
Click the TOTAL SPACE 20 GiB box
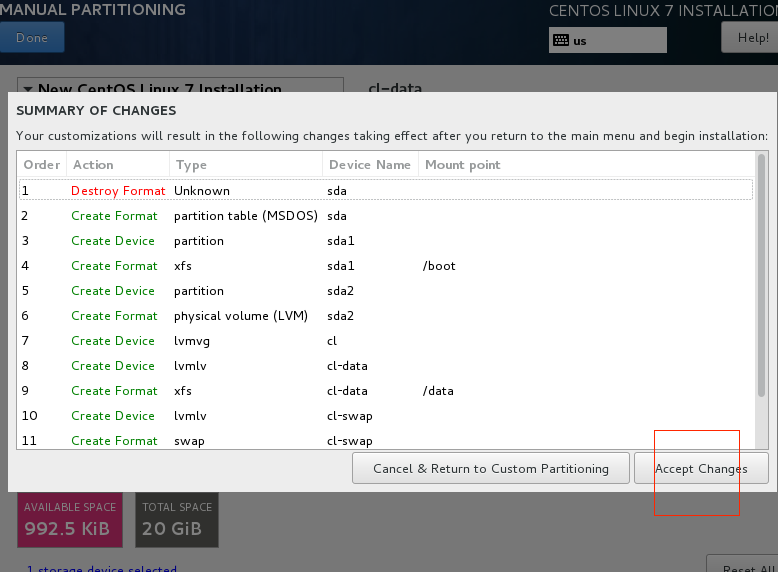(x=177, y=519)
